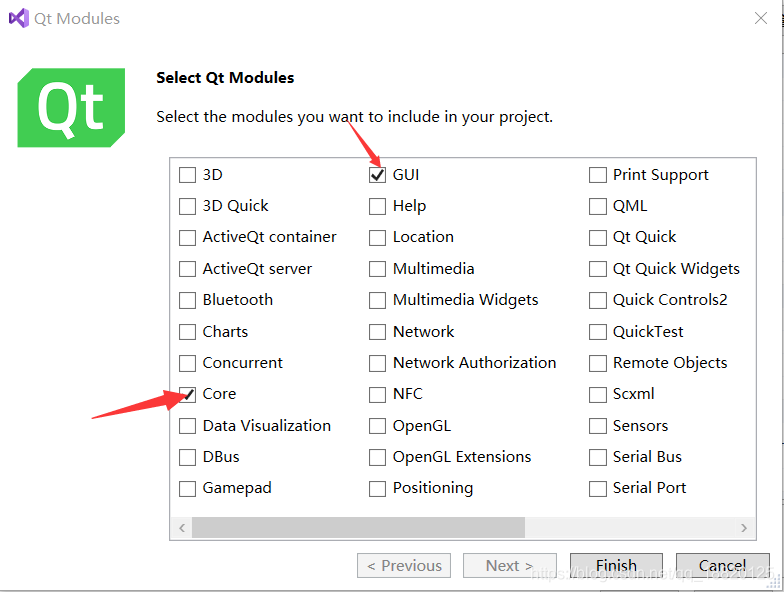Tick the NFC module checkbox
Image resolution: width=784 pixels, height=592 pixels.
[x=378, y=394]
